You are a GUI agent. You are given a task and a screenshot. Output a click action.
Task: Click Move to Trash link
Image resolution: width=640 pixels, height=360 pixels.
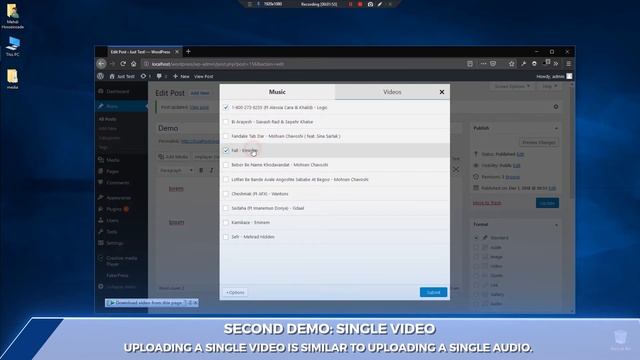click(x=487, y=203)
